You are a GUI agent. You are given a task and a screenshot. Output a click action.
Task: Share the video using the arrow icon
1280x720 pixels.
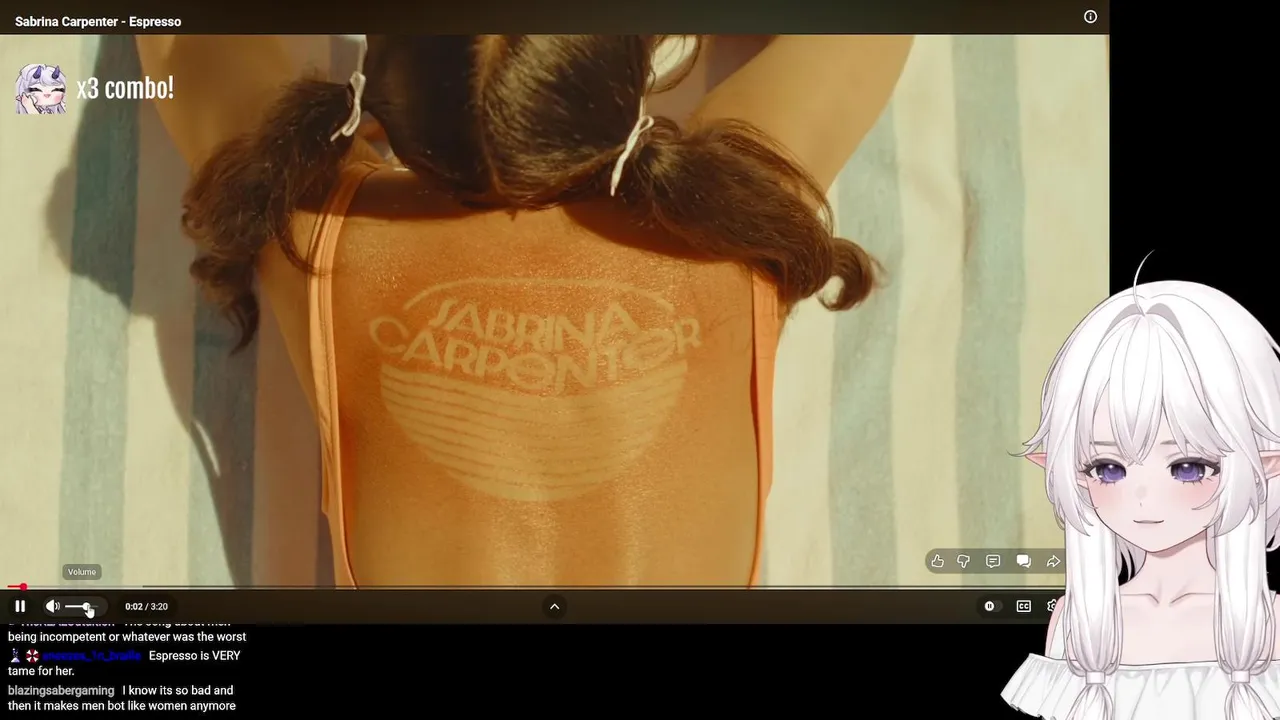click(1053, 561)
